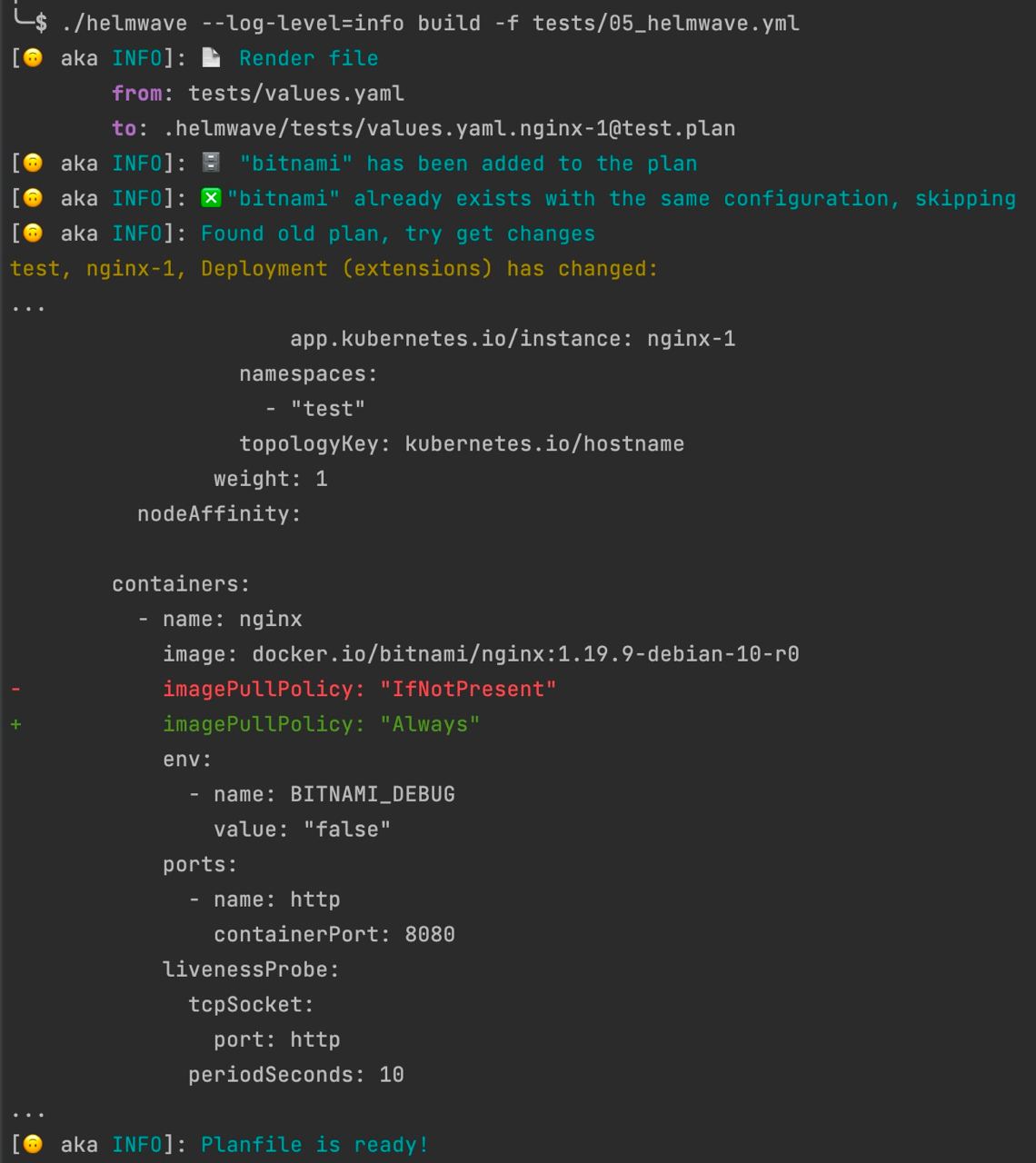Click the file cabinet icon before "bitnami" added

point(211,164)
